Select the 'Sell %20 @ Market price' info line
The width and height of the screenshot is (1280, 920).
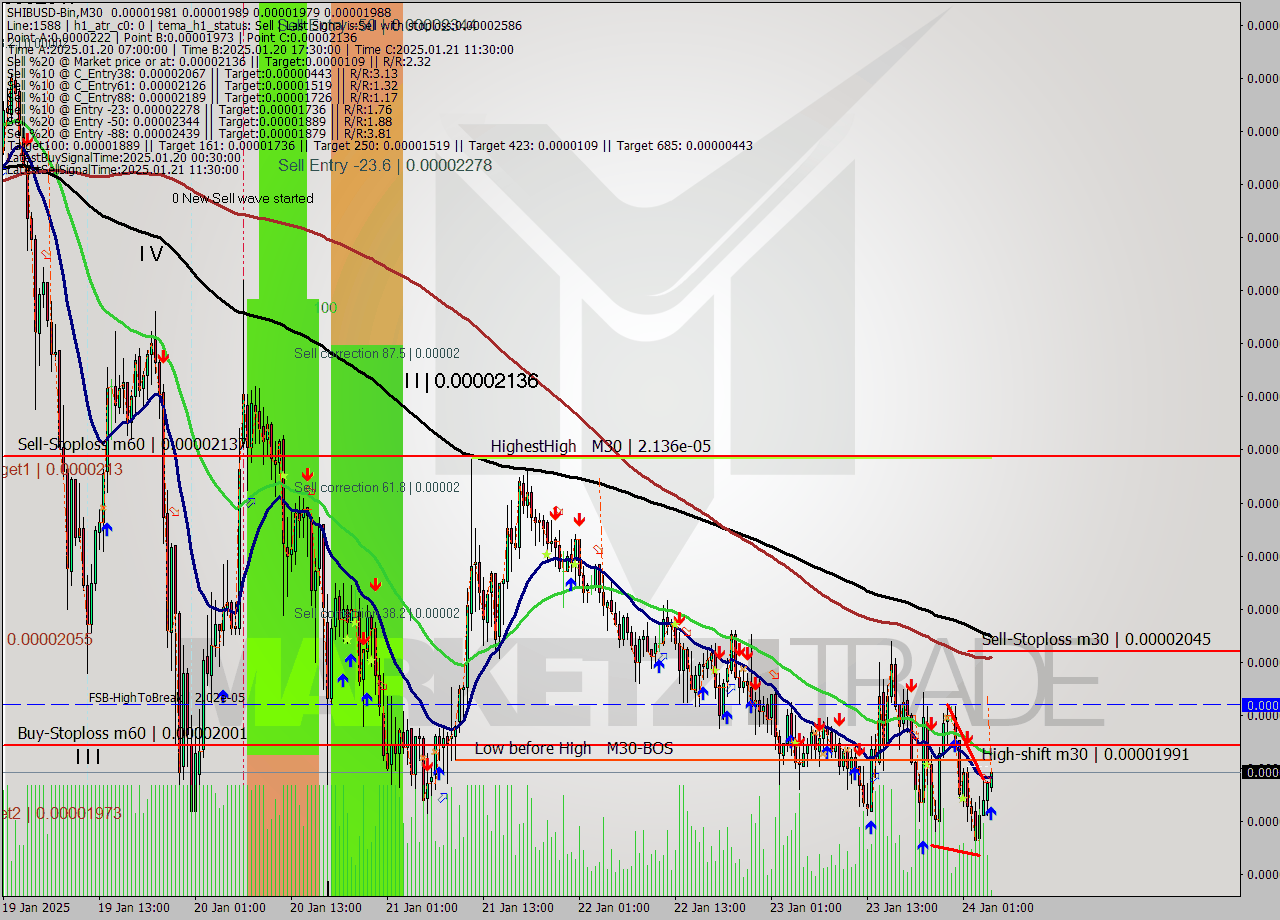pyautogui.click(x=219, y=61)
